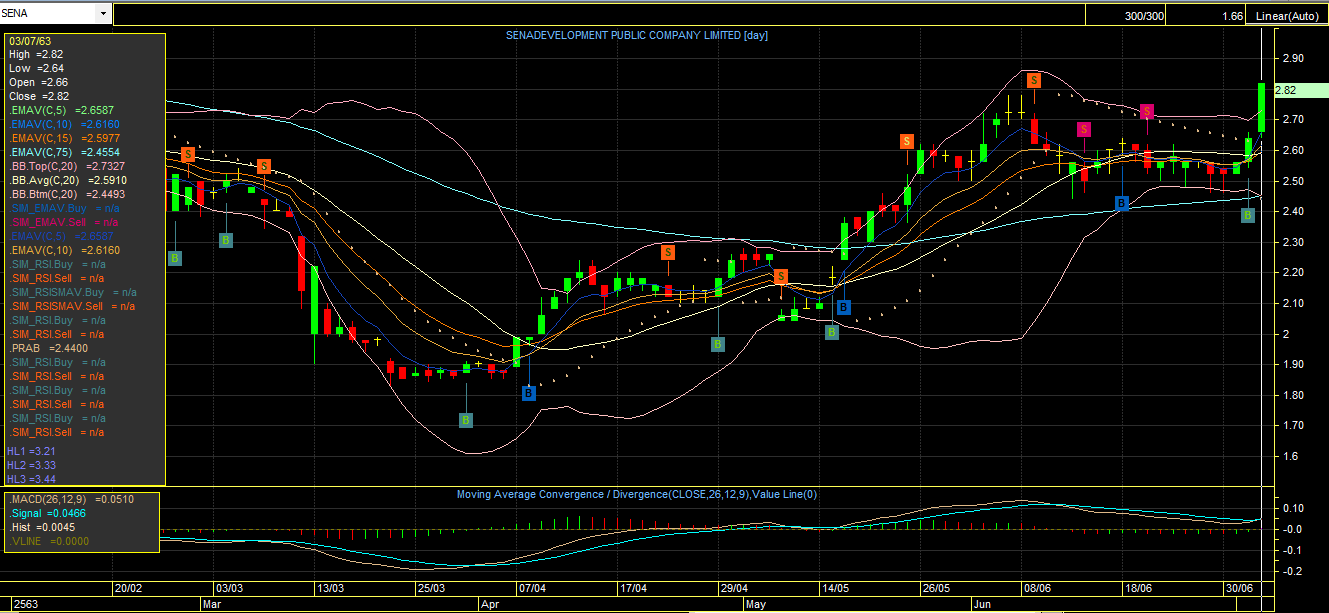Click the HL3 =3.44 legend line
Viewport: 1329px width, 613px height.
pos(31,478)
